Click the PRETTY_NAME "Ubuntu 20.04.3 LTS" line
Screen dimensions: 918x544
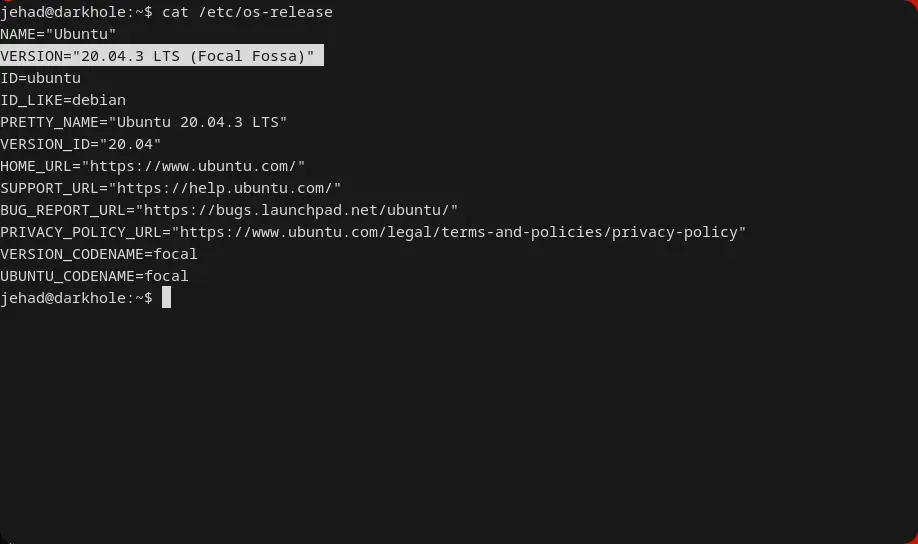tap(144, 122)
